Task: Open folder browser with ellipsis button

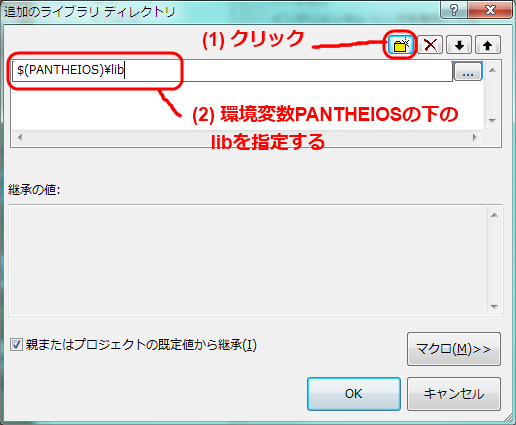Action: [468, 71]
